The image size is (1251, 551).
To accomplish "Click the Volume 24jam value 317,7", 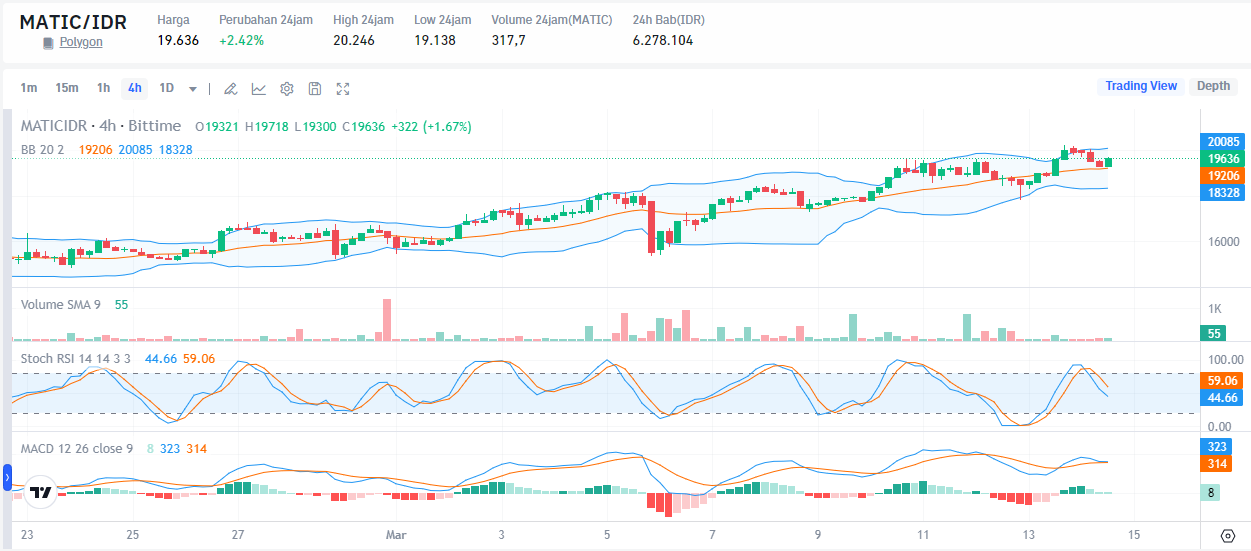I will click(508, 41).
